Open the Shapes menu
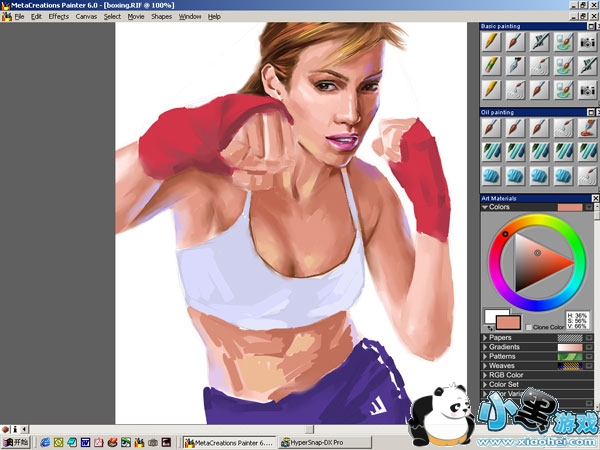 coord(161,17)
